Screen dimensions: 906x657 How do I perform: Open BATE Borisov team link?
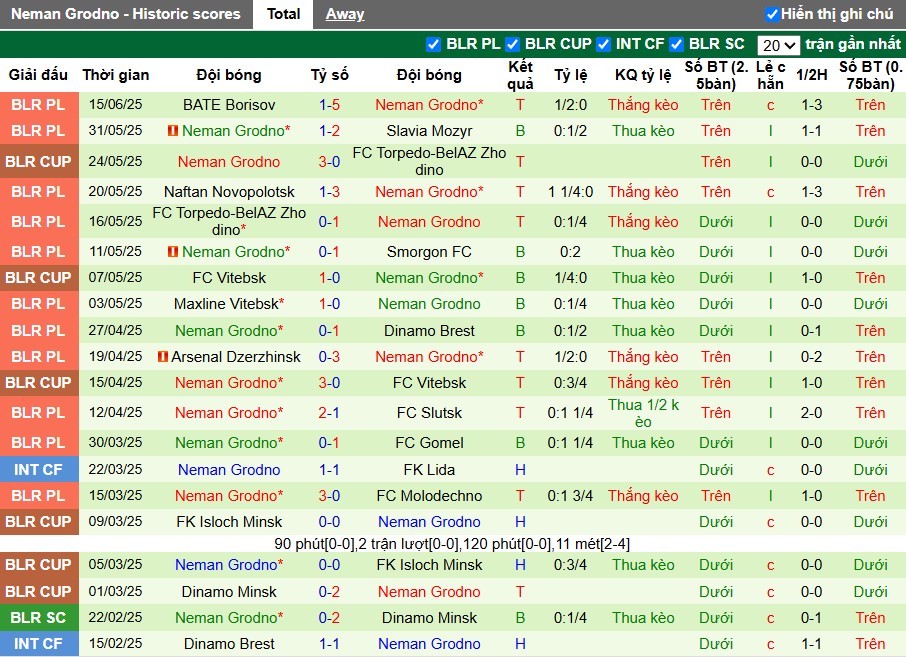point(229,105)
